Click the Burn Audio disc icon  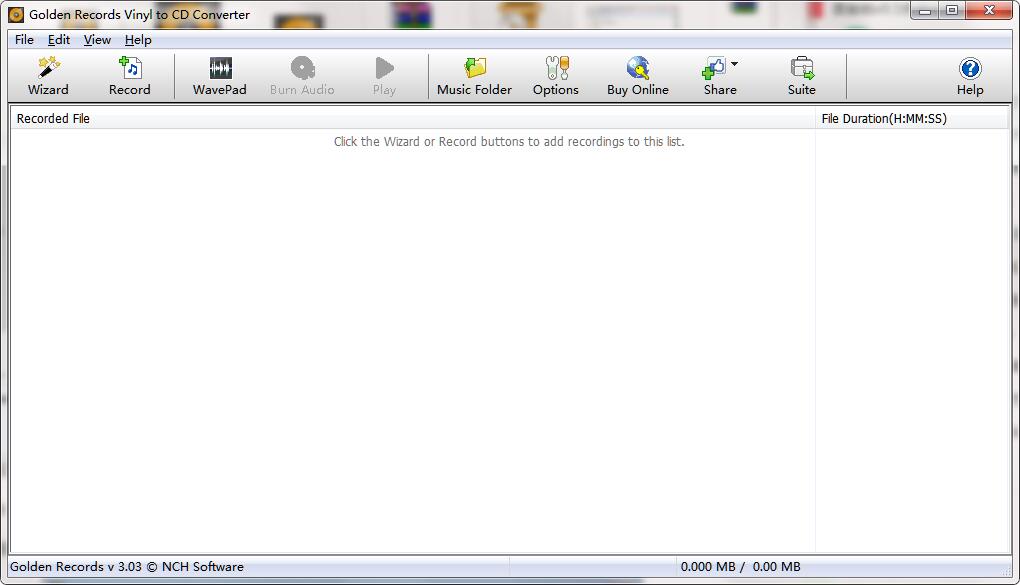[302, 68]
